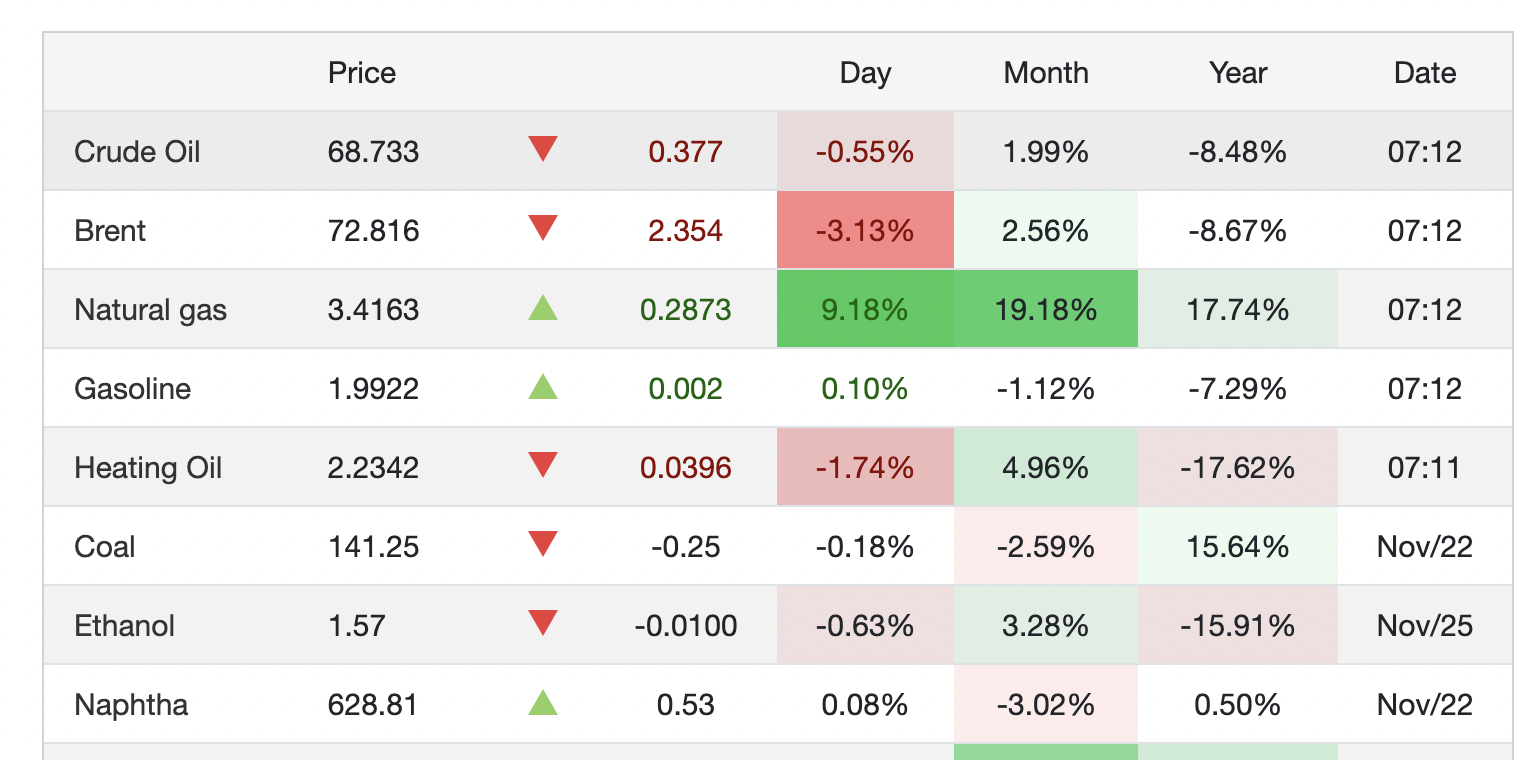
Task: Click the Coal day change -0.18%
Action: pos(865,547)
